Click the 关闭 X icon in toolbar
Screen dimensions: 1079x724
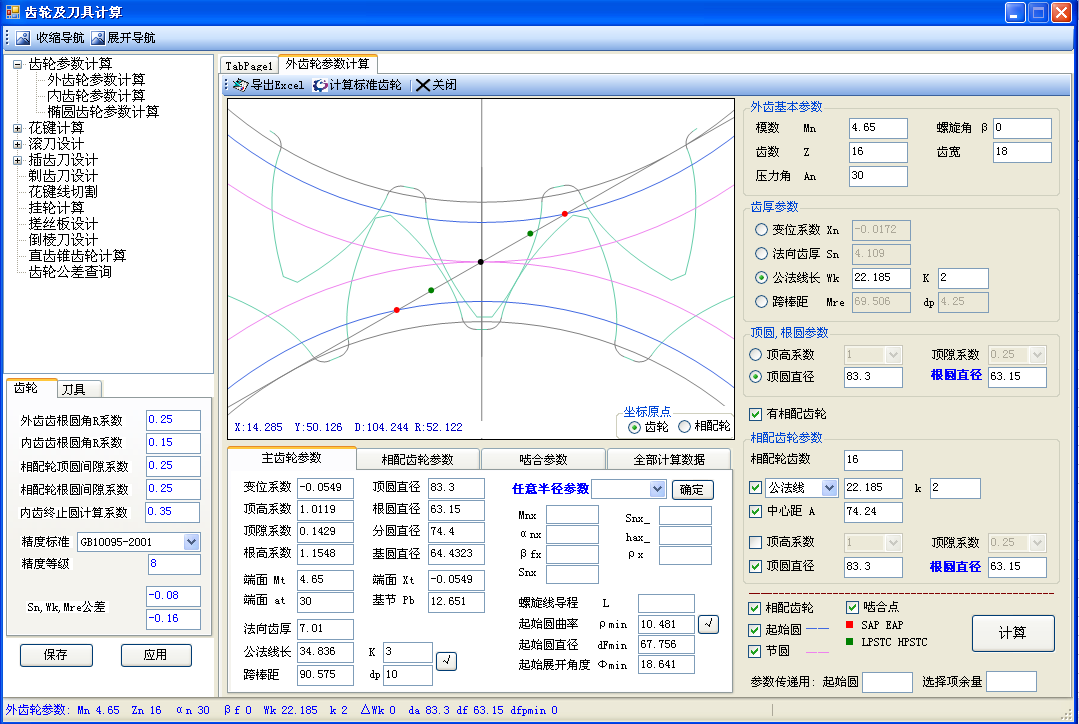[423, 85]
